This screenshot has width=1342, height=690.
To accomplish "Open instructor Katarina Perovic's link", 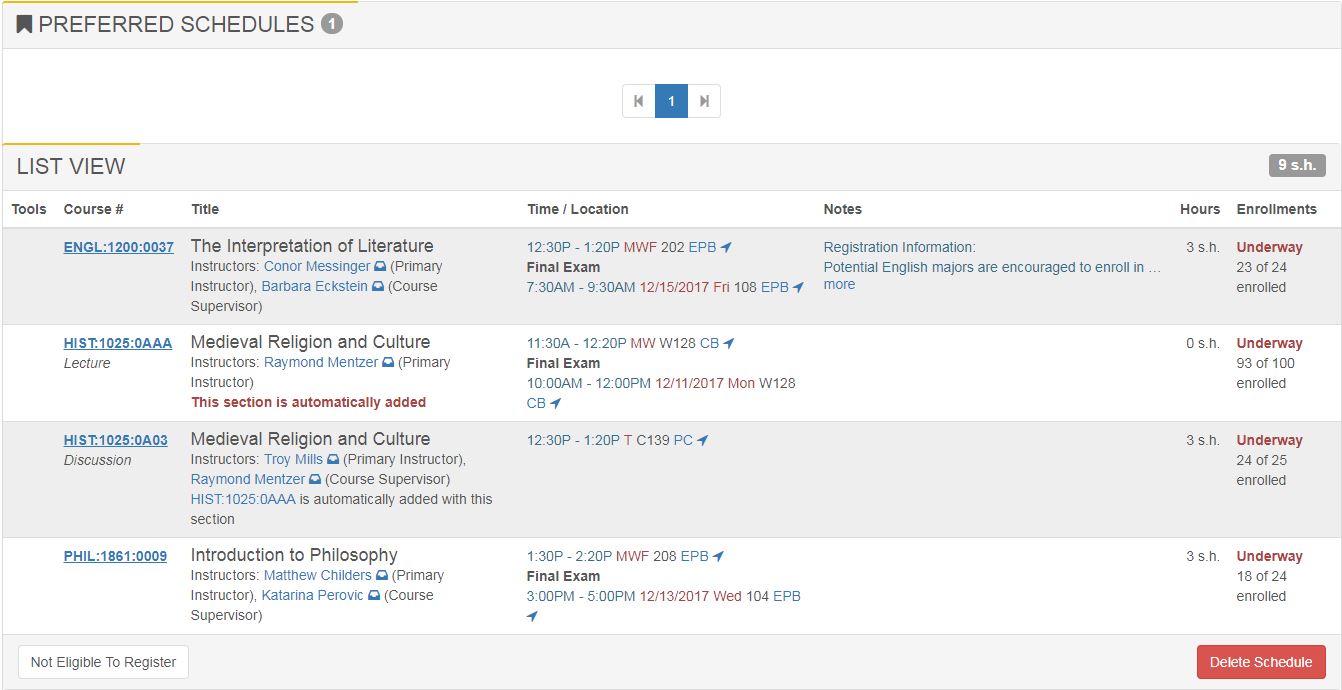I will (x=313, y=596).
